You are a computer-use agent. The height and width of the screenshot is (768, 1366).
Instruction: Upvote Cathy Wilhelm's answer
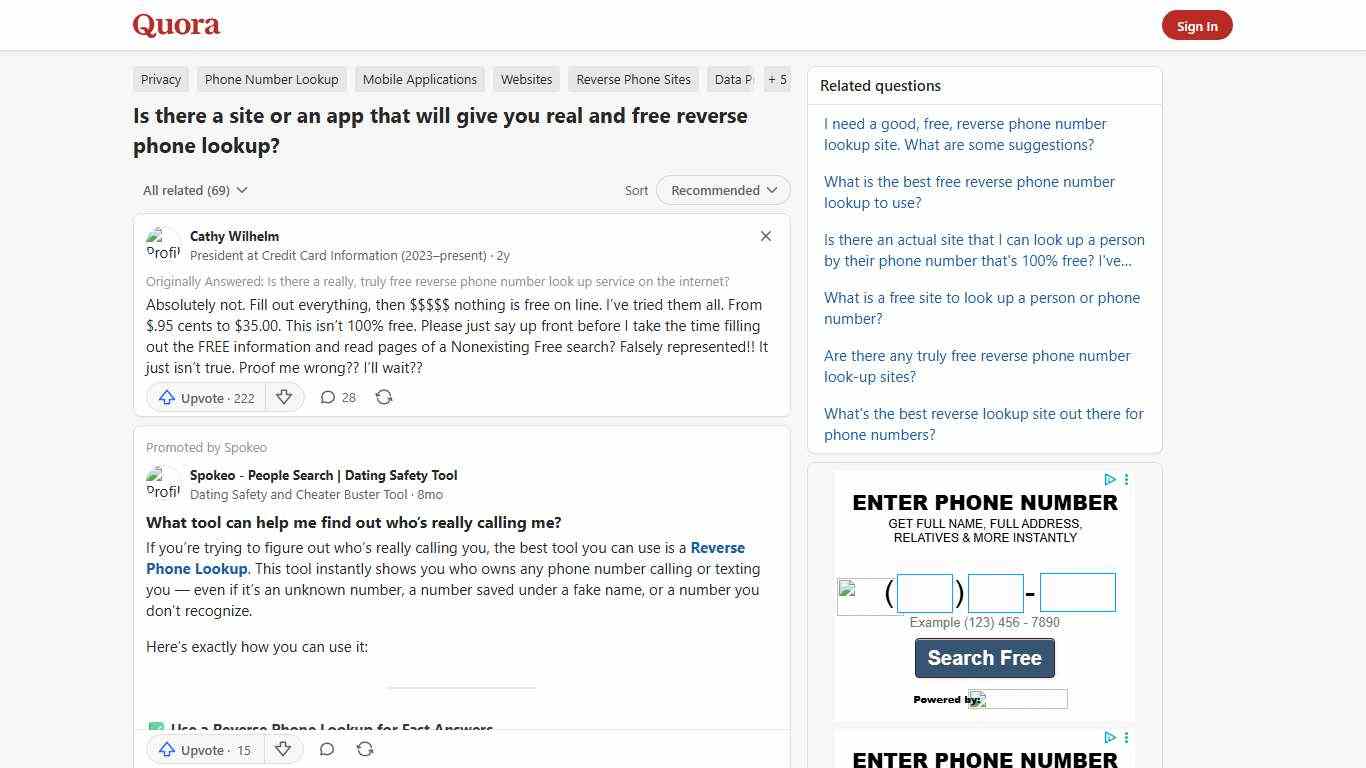pos(204,397)
